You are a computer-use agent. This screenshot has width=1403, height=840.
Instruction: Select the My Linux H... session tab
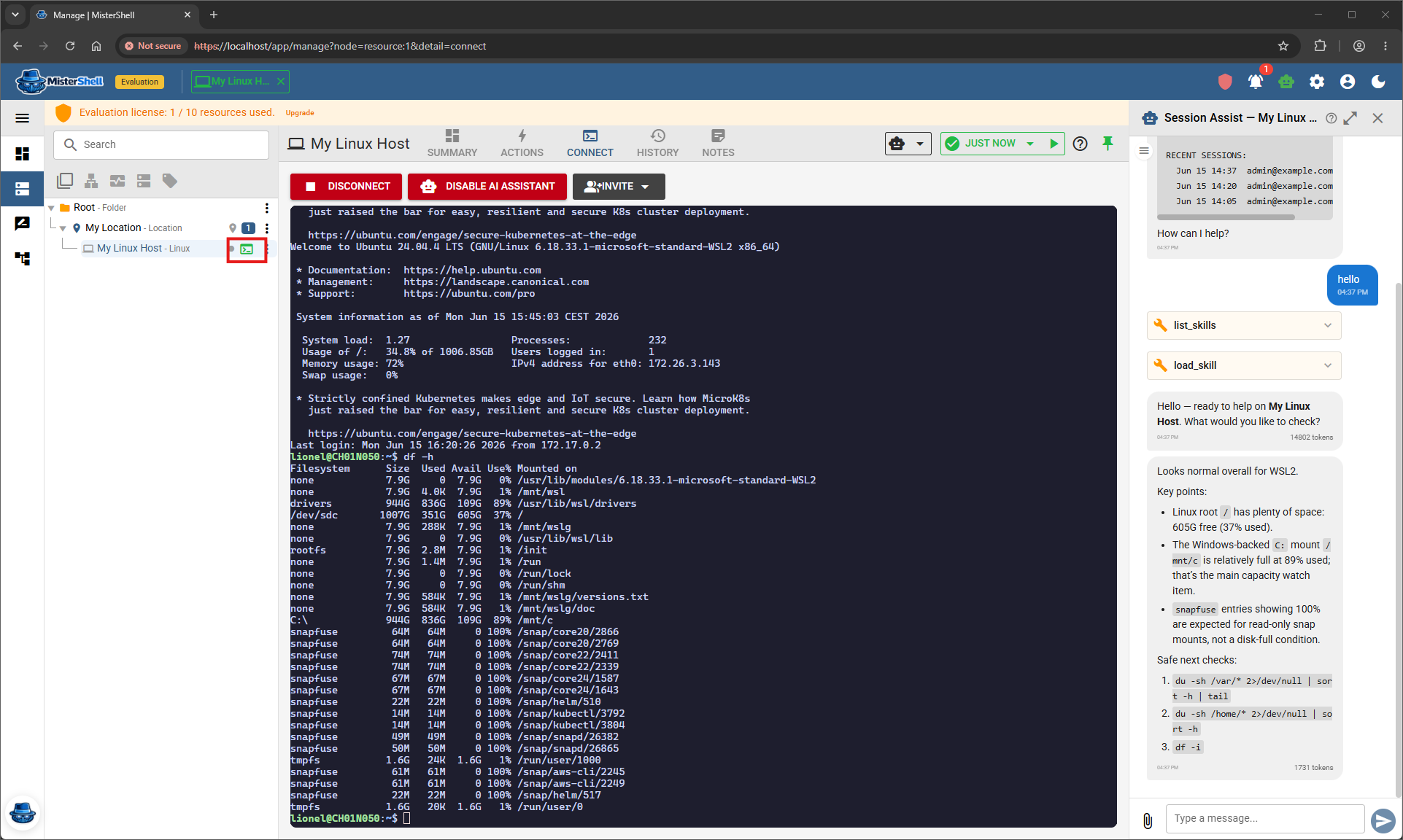tap(233, 82)
